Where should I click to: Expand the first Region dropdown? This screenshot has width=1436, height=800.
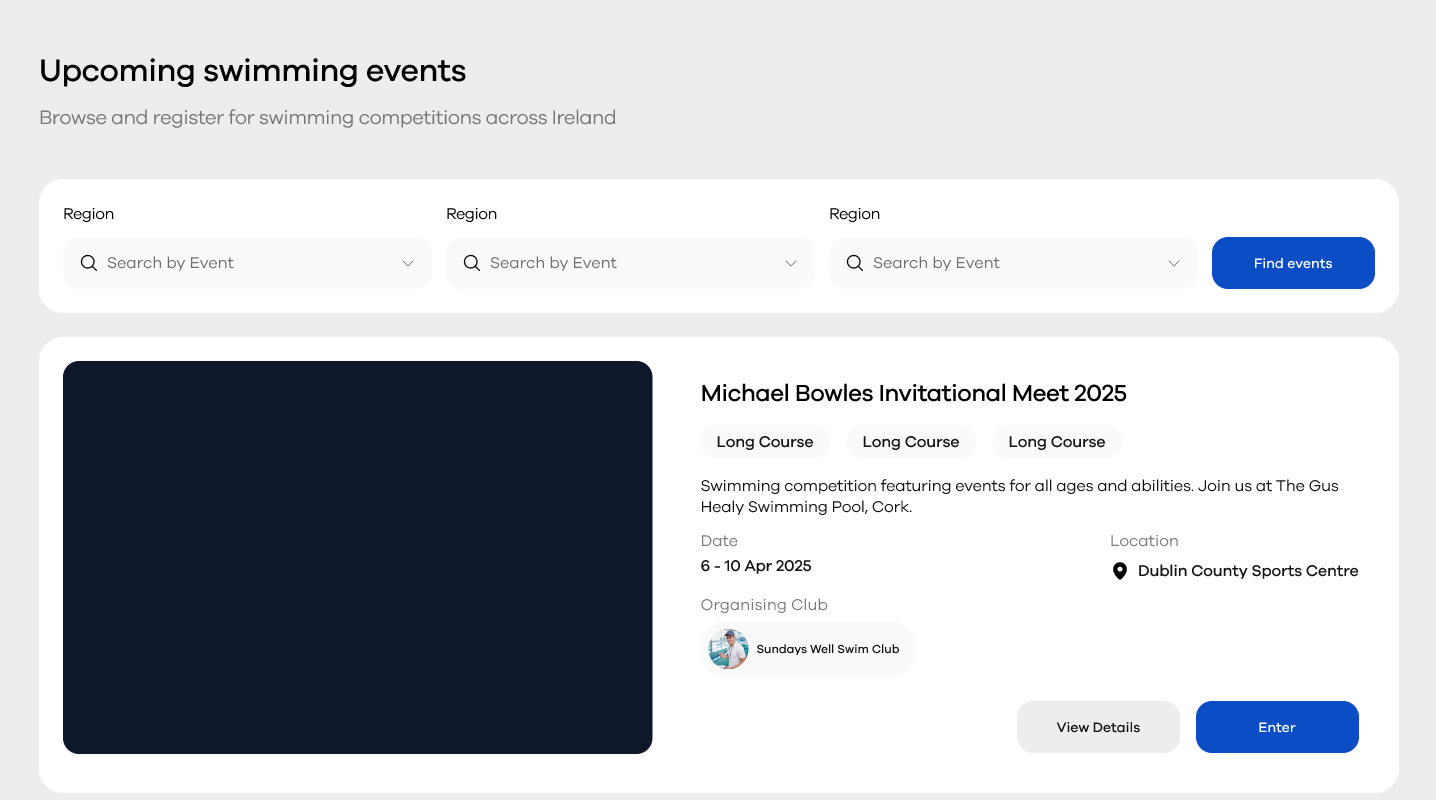tap(408, 263)
